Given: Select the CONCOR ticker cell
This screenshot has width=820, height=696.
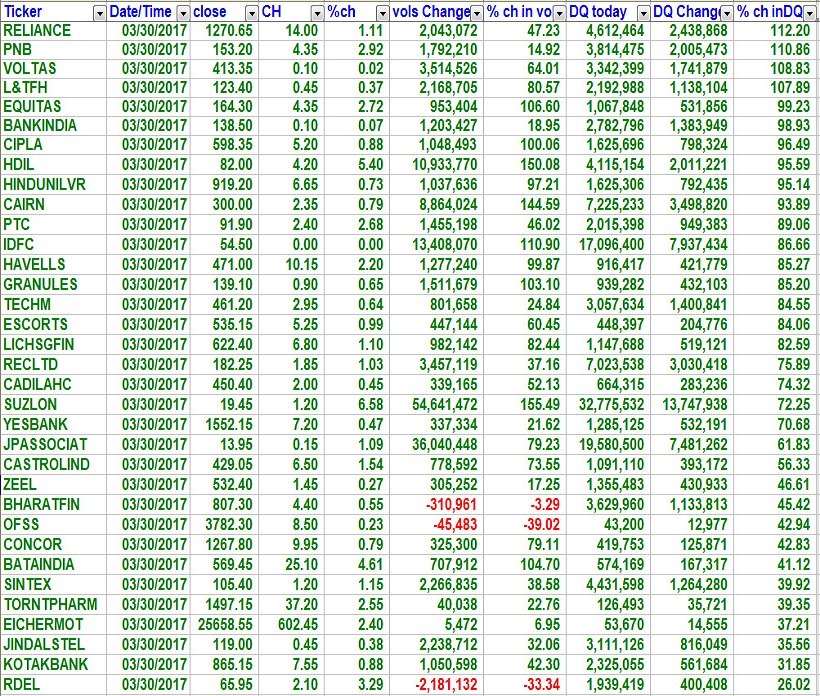Looking at the screenshot, I should [53, 544].
